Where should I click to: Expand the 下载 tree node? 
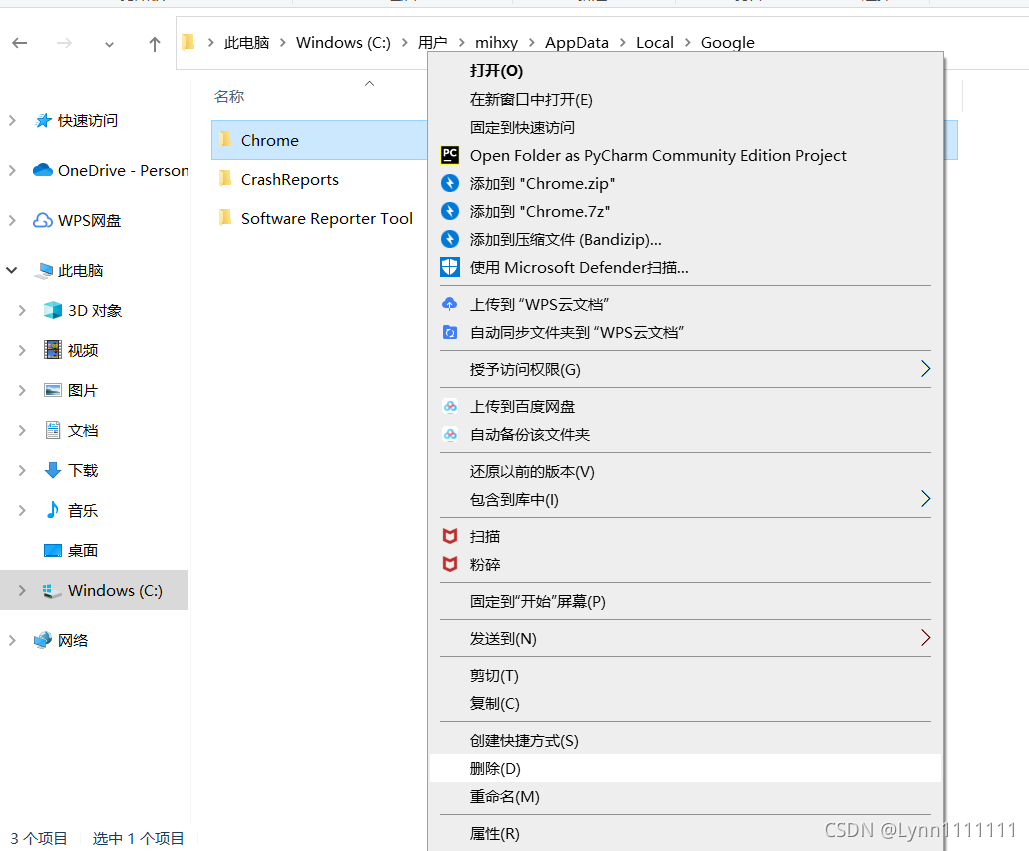tap(22, 470)
